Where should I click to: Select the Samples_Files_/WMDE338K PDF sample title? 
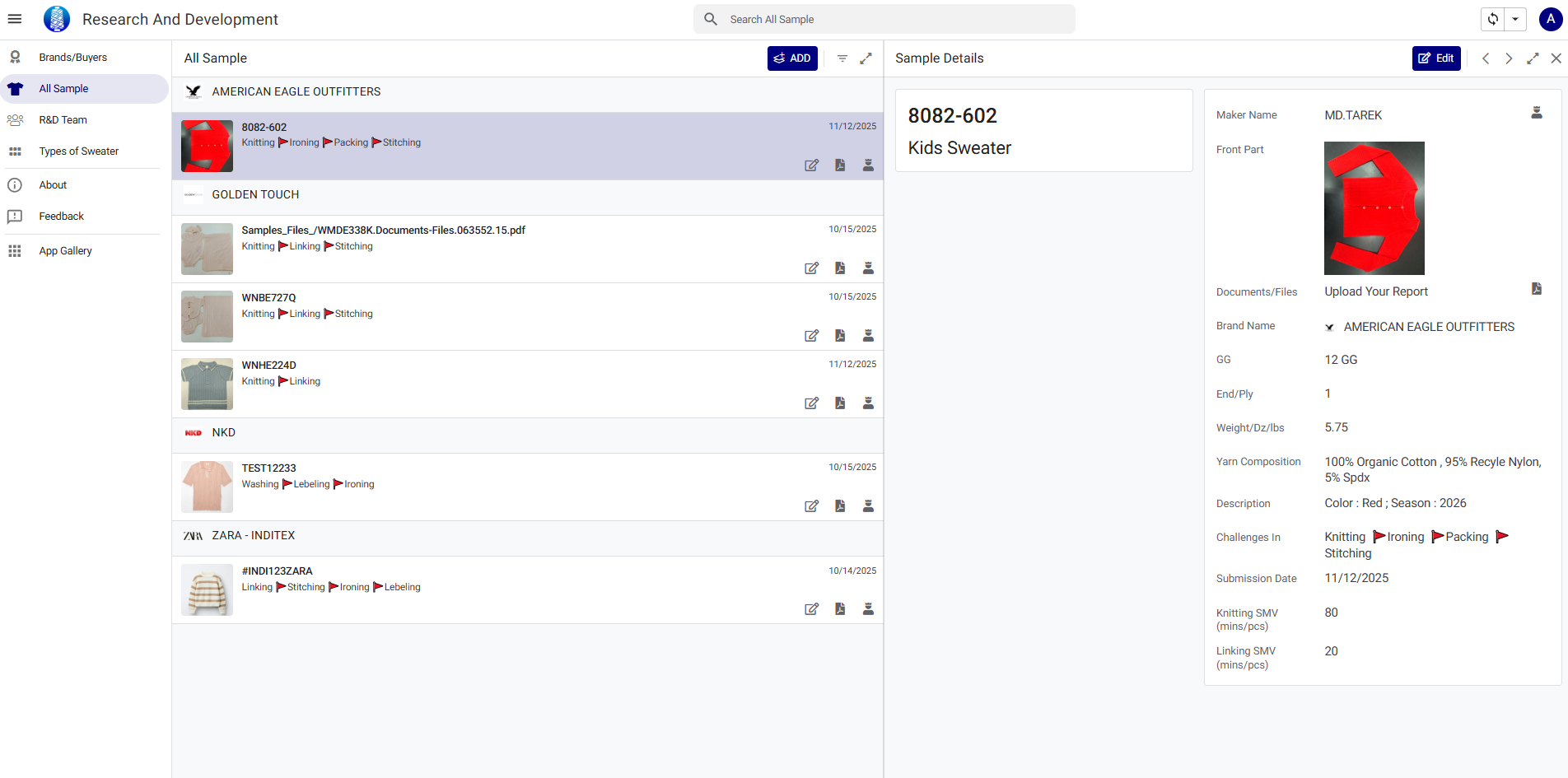pos(384,230)
